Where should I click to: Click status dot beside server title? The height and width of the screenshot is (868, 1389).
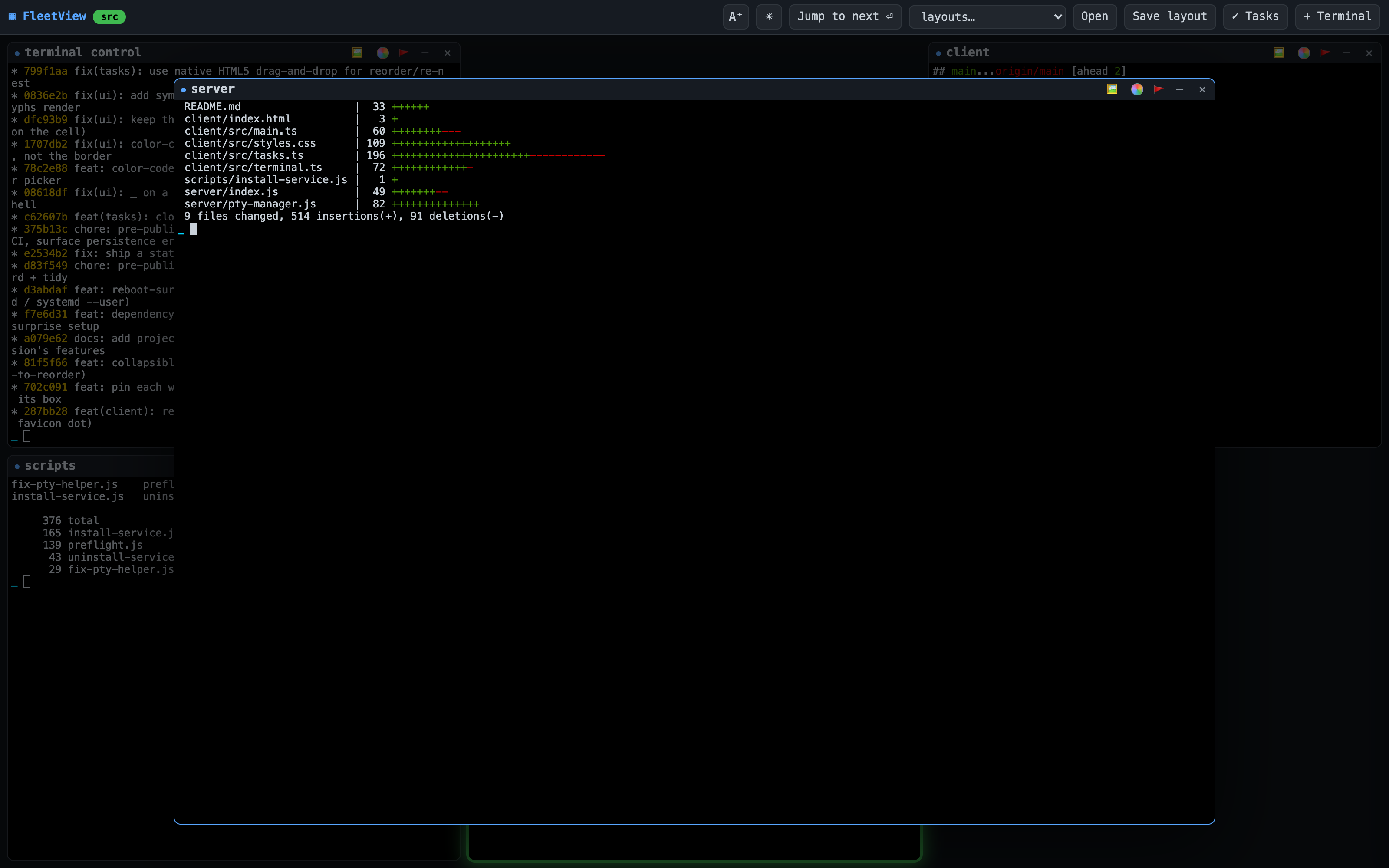pyautogui.click(x=183, y=89)
